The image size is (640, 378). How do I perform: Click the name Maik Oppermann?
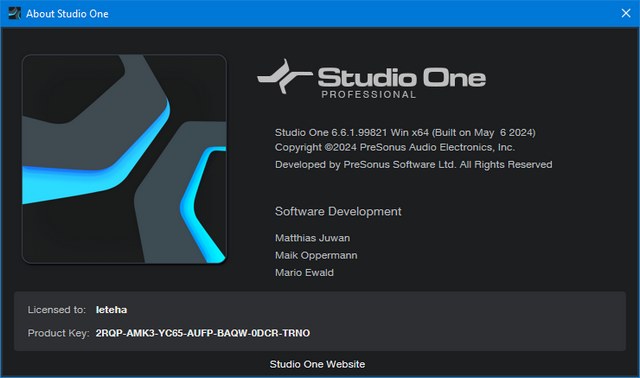[316, 256]
